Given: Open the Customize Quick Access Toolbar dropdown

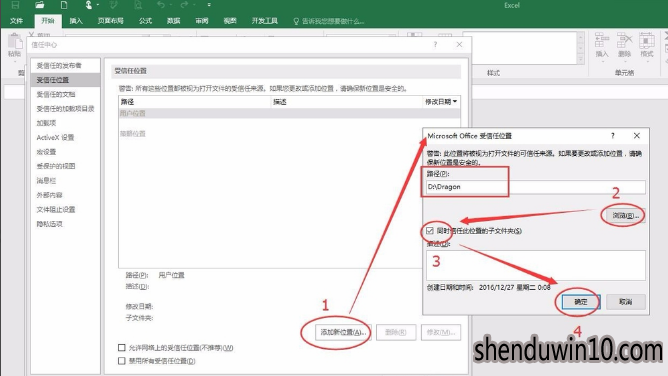Looking at the screenshot, I should point(209,5).
